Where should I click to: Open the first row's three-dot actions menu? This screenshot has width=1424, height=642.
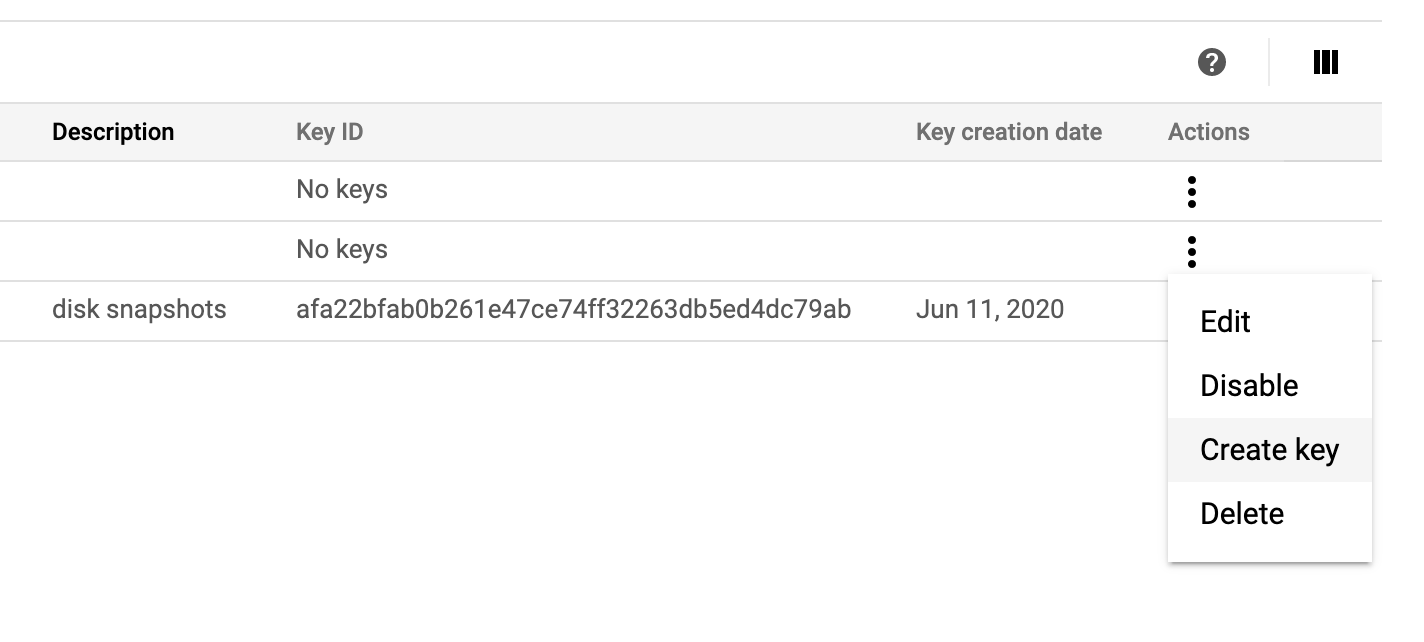[x=1191, y=191]
